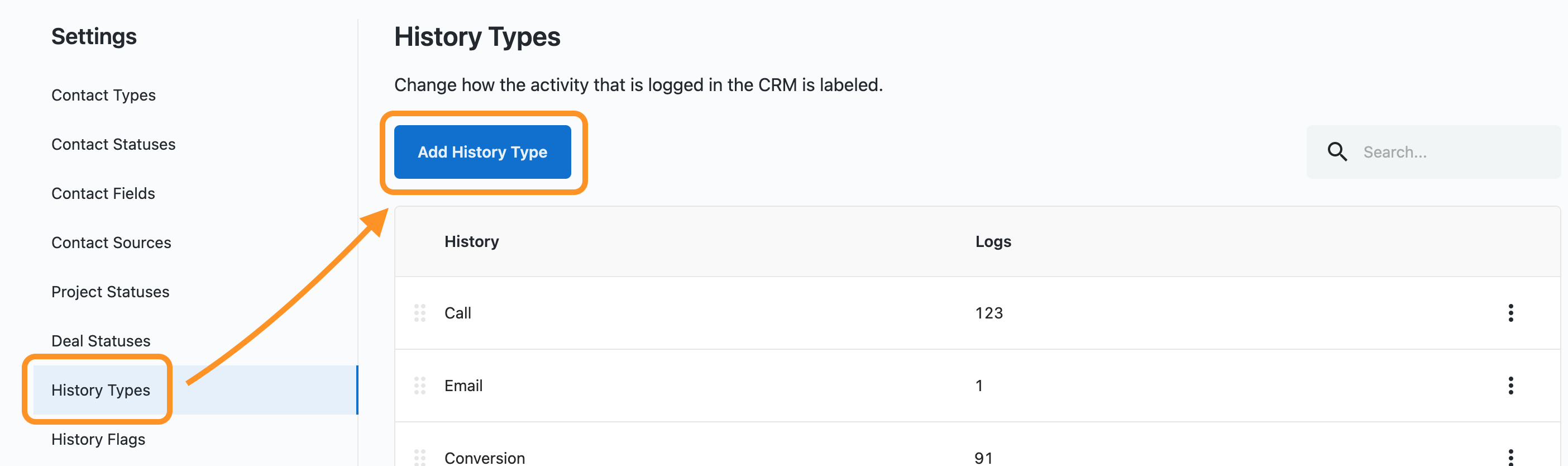Open the three-dot menu for Email
The height and width of the screenshot is (466, 1568).
click(x=1510, y=386)
